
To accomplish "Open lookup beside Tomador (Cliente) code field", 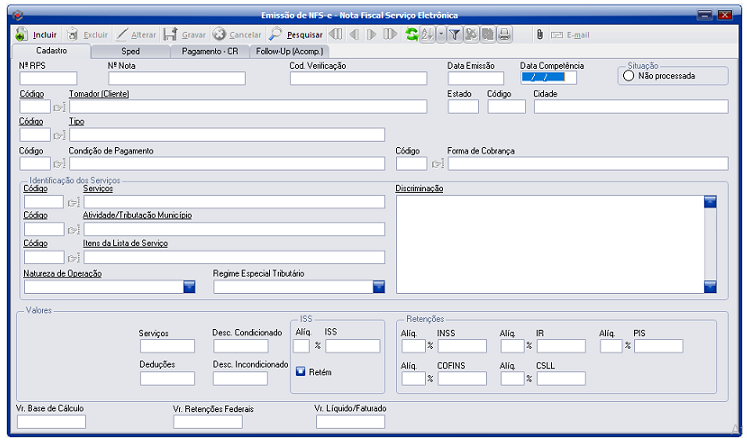I will click(59, 107).
